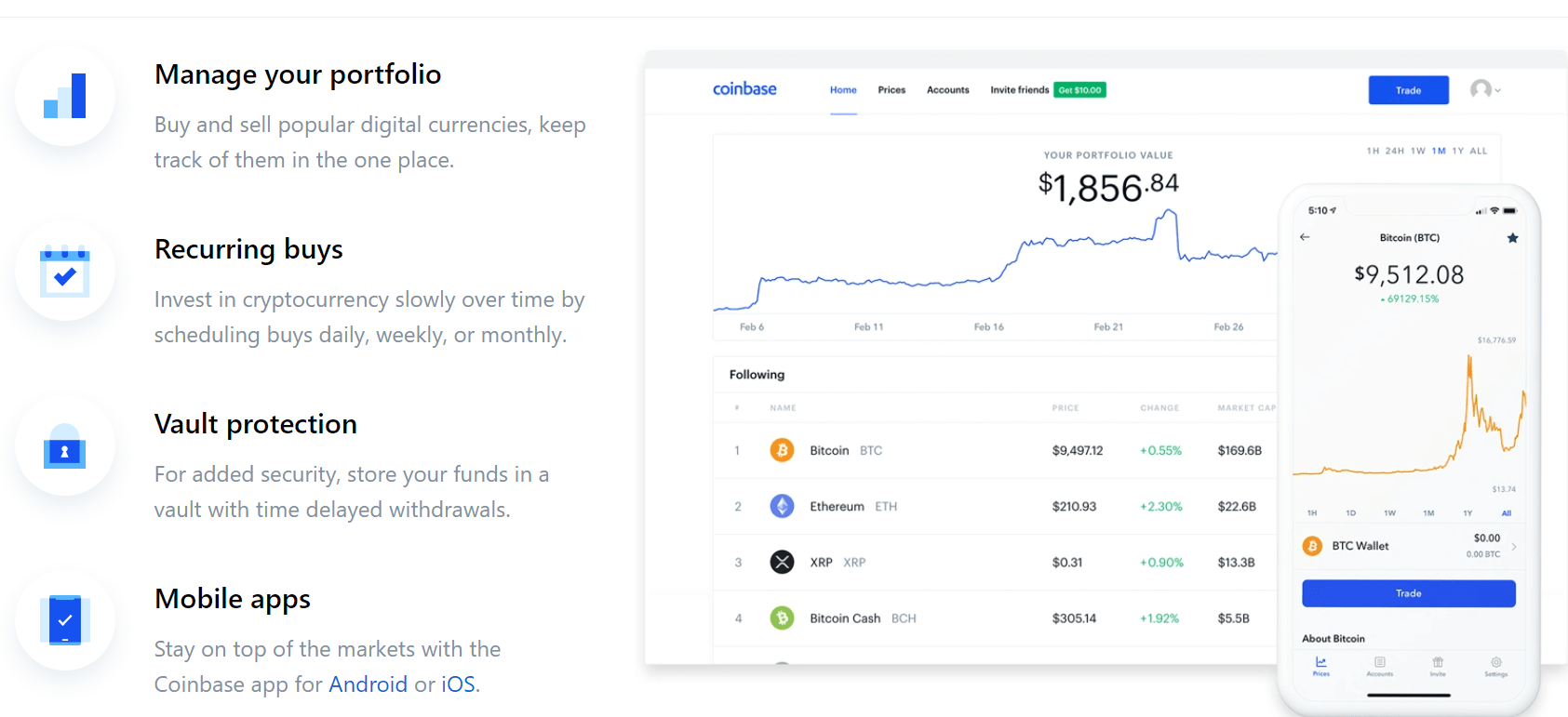Click the blue Trade button in header

(x=1408, y=90)
